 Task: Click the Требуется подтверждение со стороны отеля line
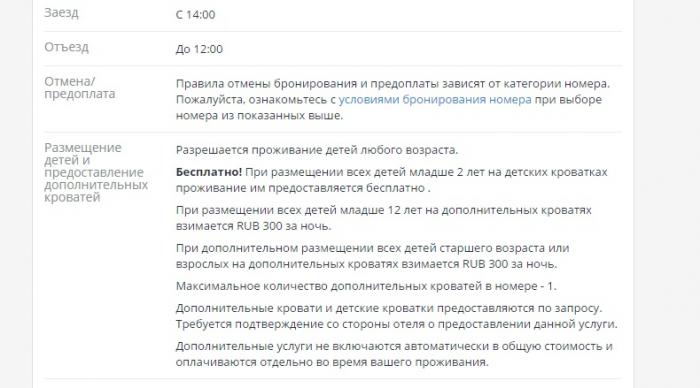click(396, 324)
